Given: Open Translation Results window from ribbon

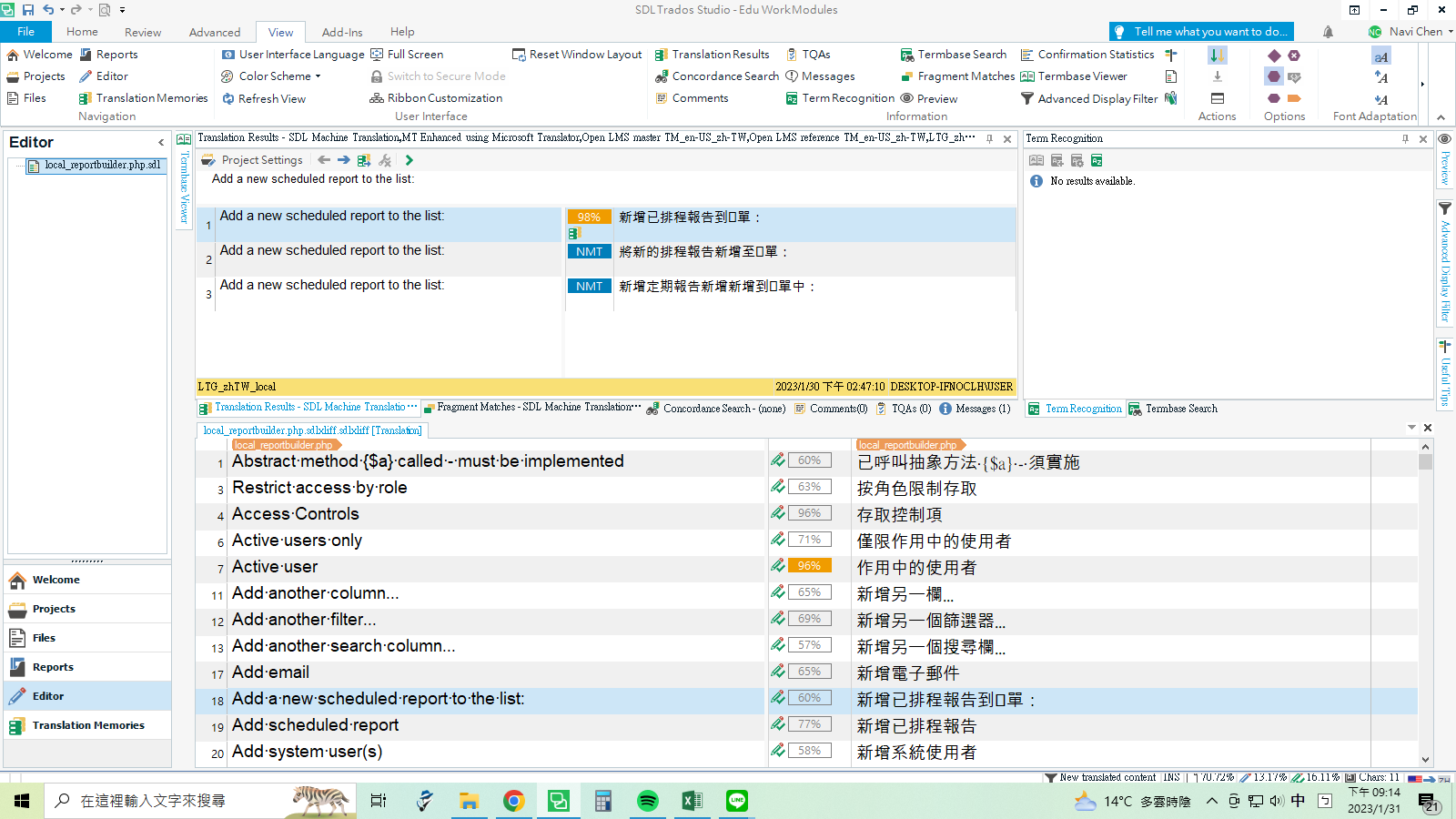Looking at the screenshot, I should (712, 55).
